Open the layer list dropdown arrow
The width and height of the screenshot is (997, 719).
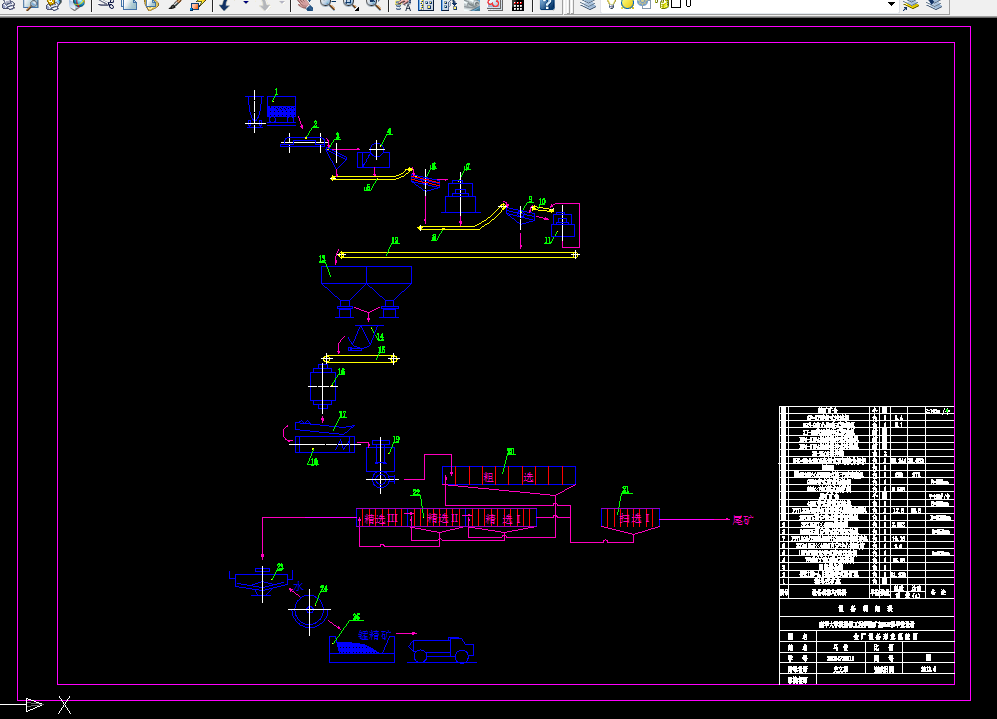point(891,4)
